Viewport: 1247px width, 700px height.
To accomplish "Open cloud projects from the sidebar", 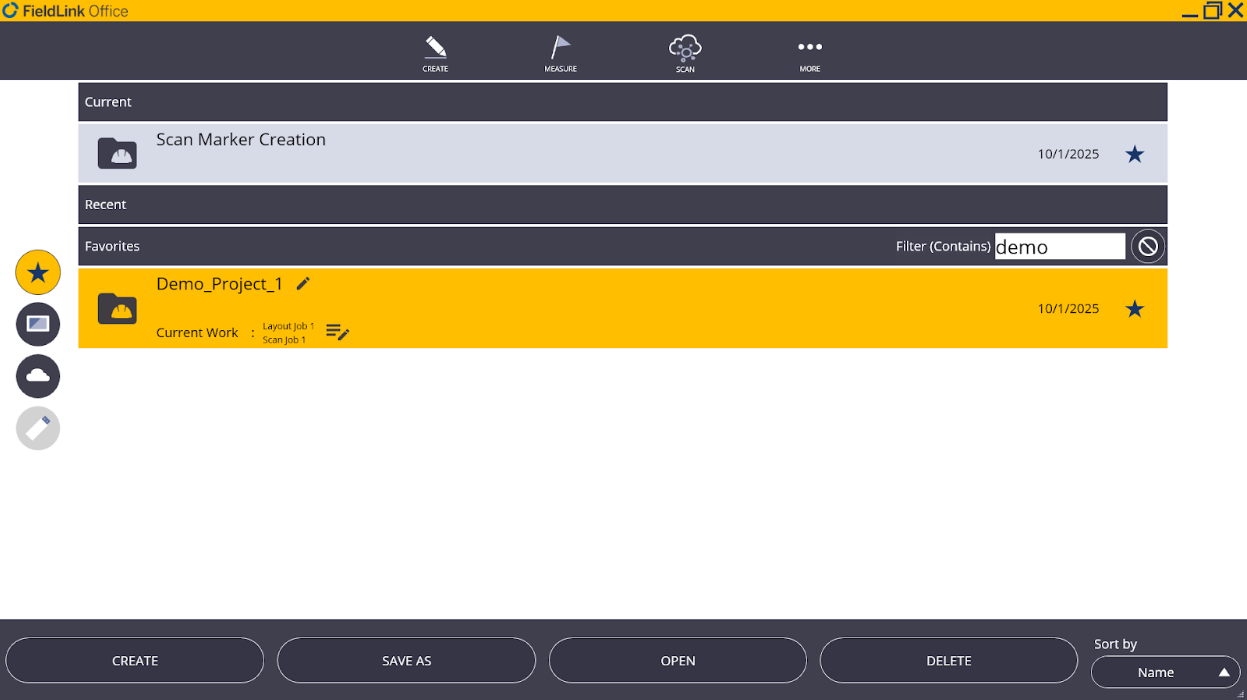I will pyautogui.click(x=38, y=376).
